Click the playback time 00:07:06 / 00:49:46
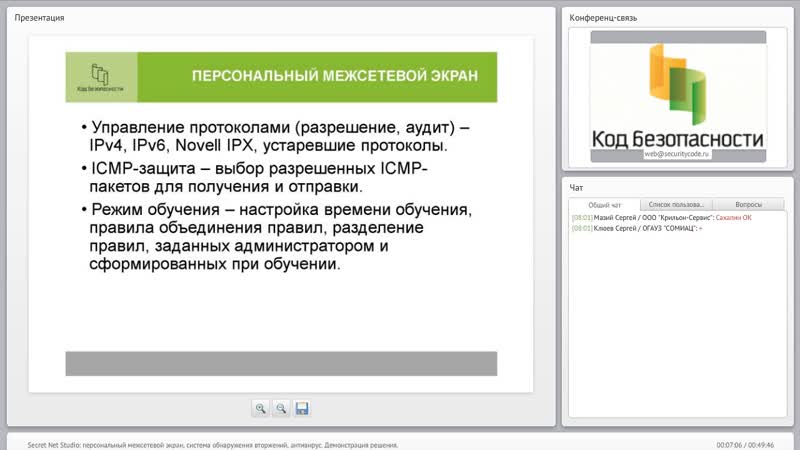This screenshot has height=450, width=800. pyautogui.click(x=745, y=445)
